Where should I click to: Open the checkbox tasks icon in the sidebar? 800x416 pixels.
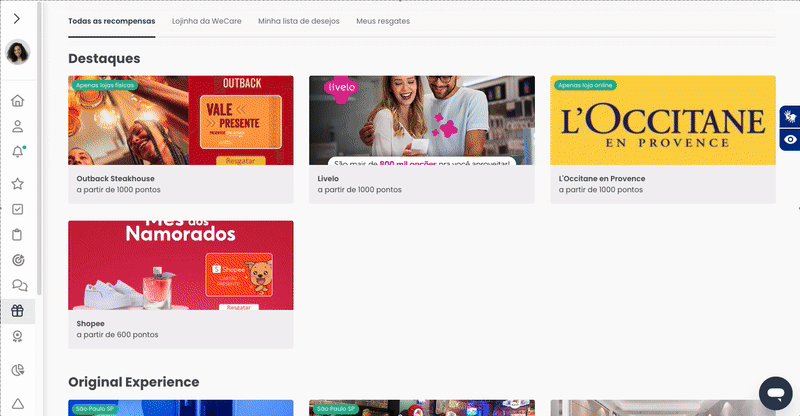tap(18, 209)
